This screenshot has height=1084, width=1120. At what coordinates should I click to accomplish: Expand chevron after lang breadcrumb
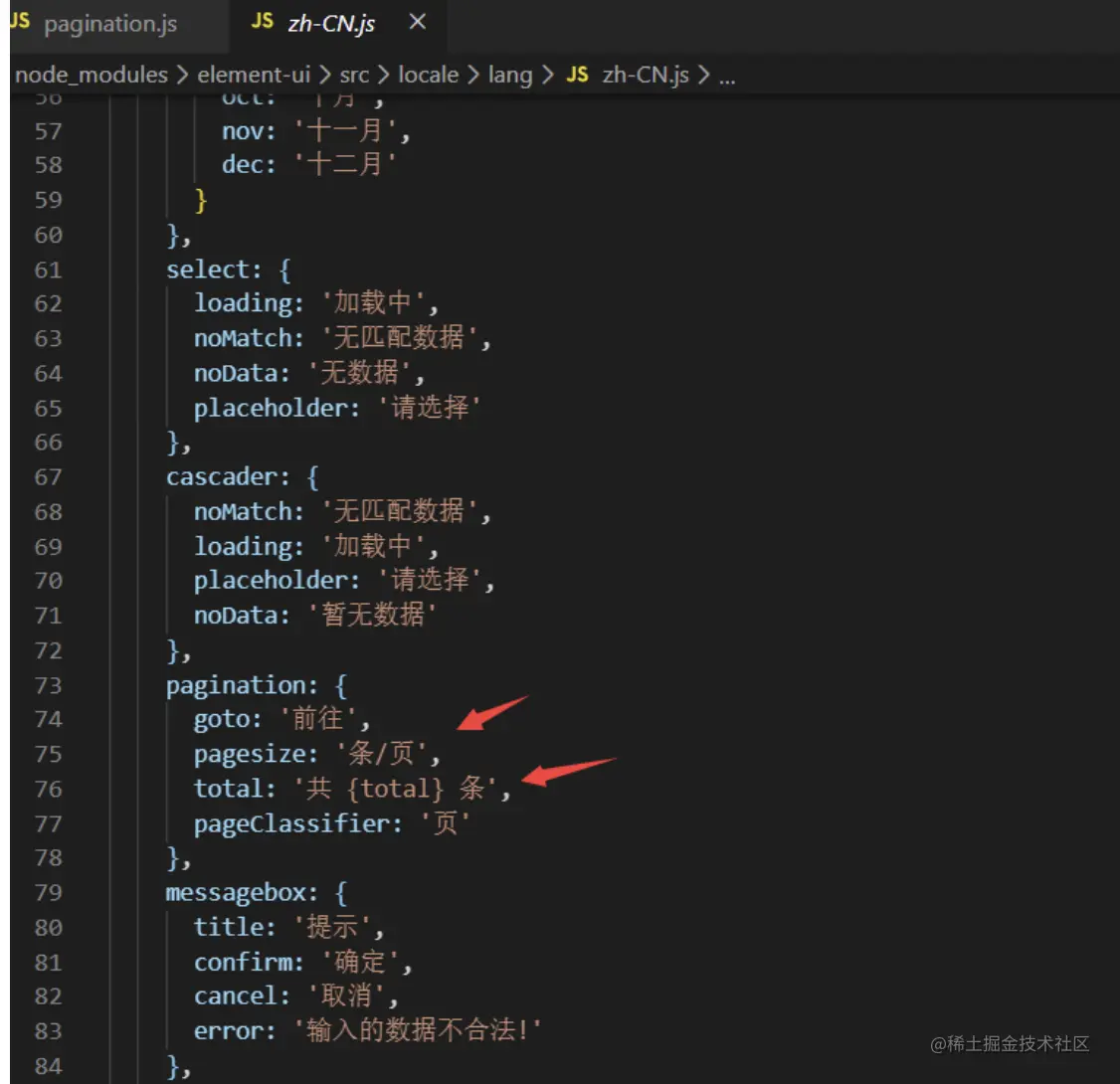point(548,75)
